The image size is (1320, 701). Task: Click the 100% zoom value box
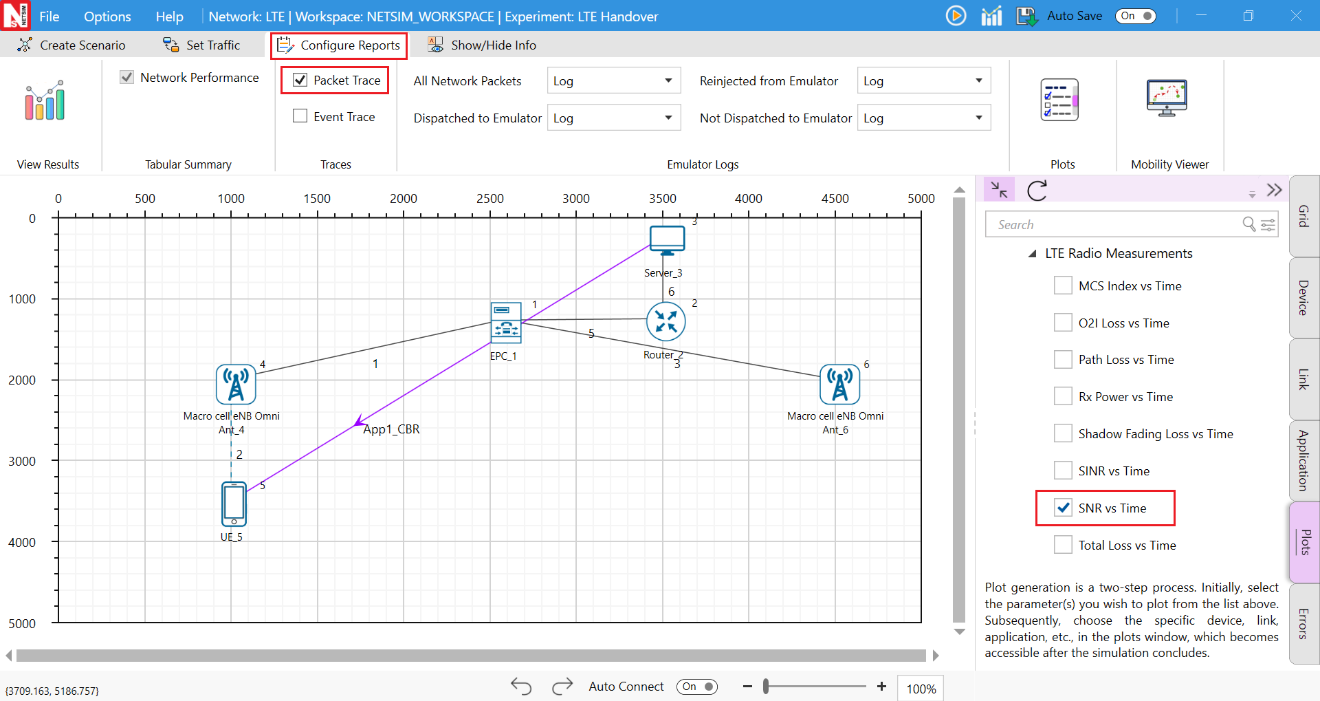pyautogui.click(x=920, y=689)
